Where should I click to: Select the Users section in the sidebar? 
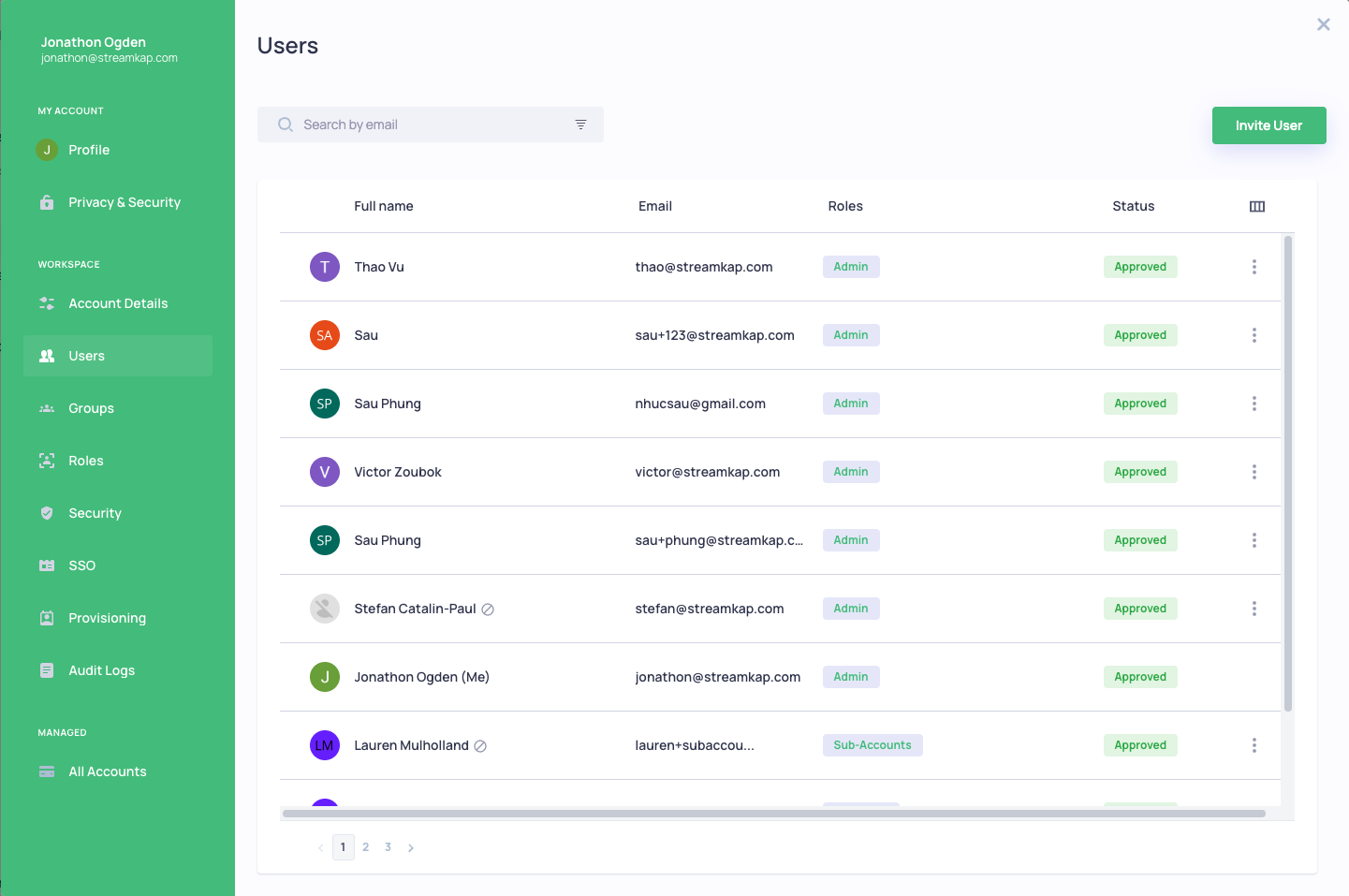pos(86,356)
